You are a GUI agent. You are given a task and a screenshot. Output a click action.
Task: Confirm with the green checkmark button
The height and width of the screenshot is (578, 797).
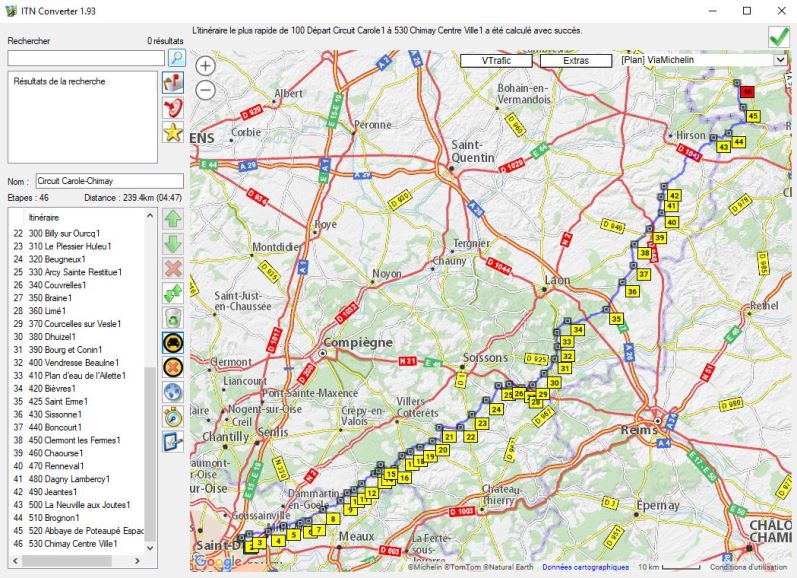tap(778, 37)
